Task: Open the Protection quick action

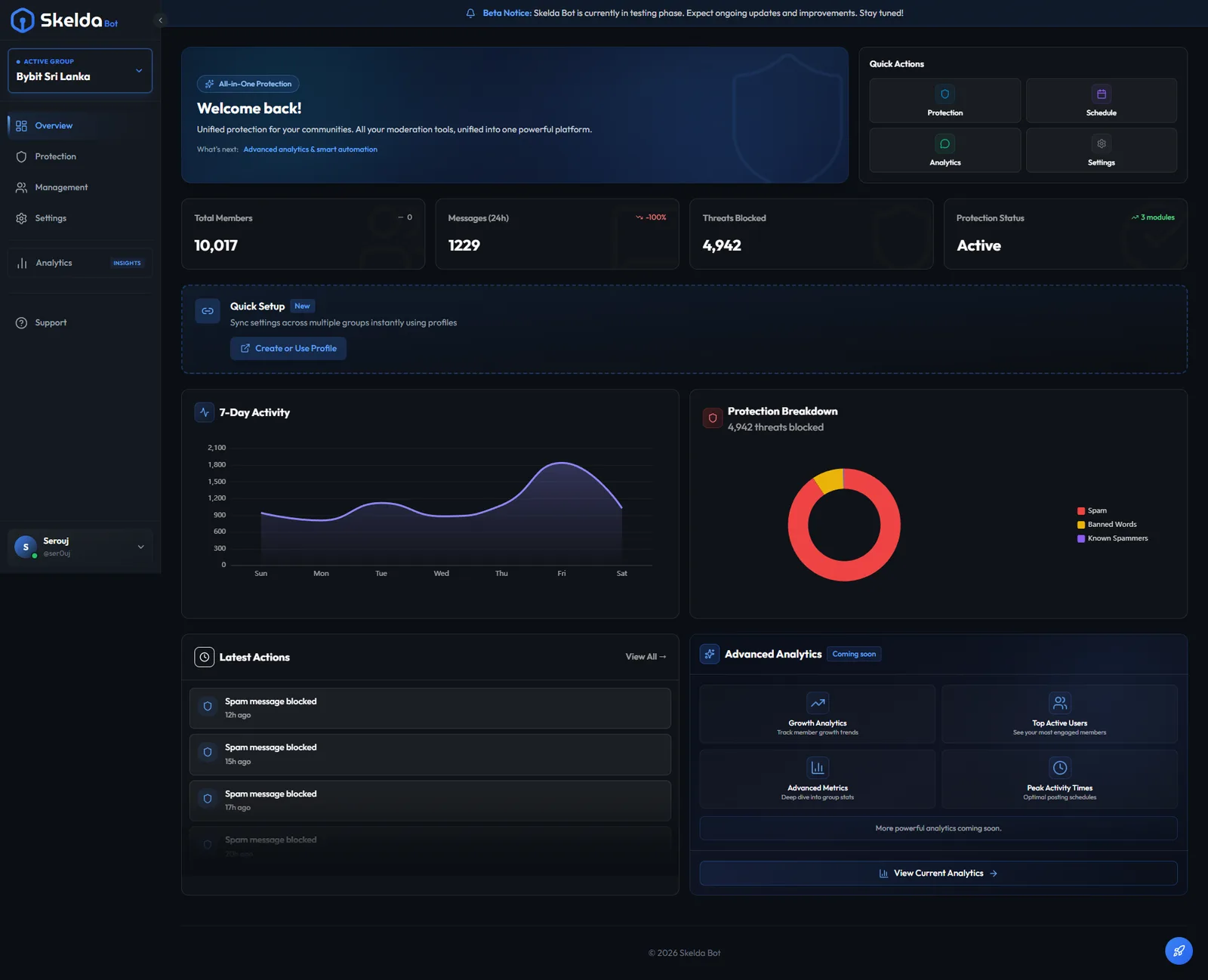Action: [x=945, y=100]
